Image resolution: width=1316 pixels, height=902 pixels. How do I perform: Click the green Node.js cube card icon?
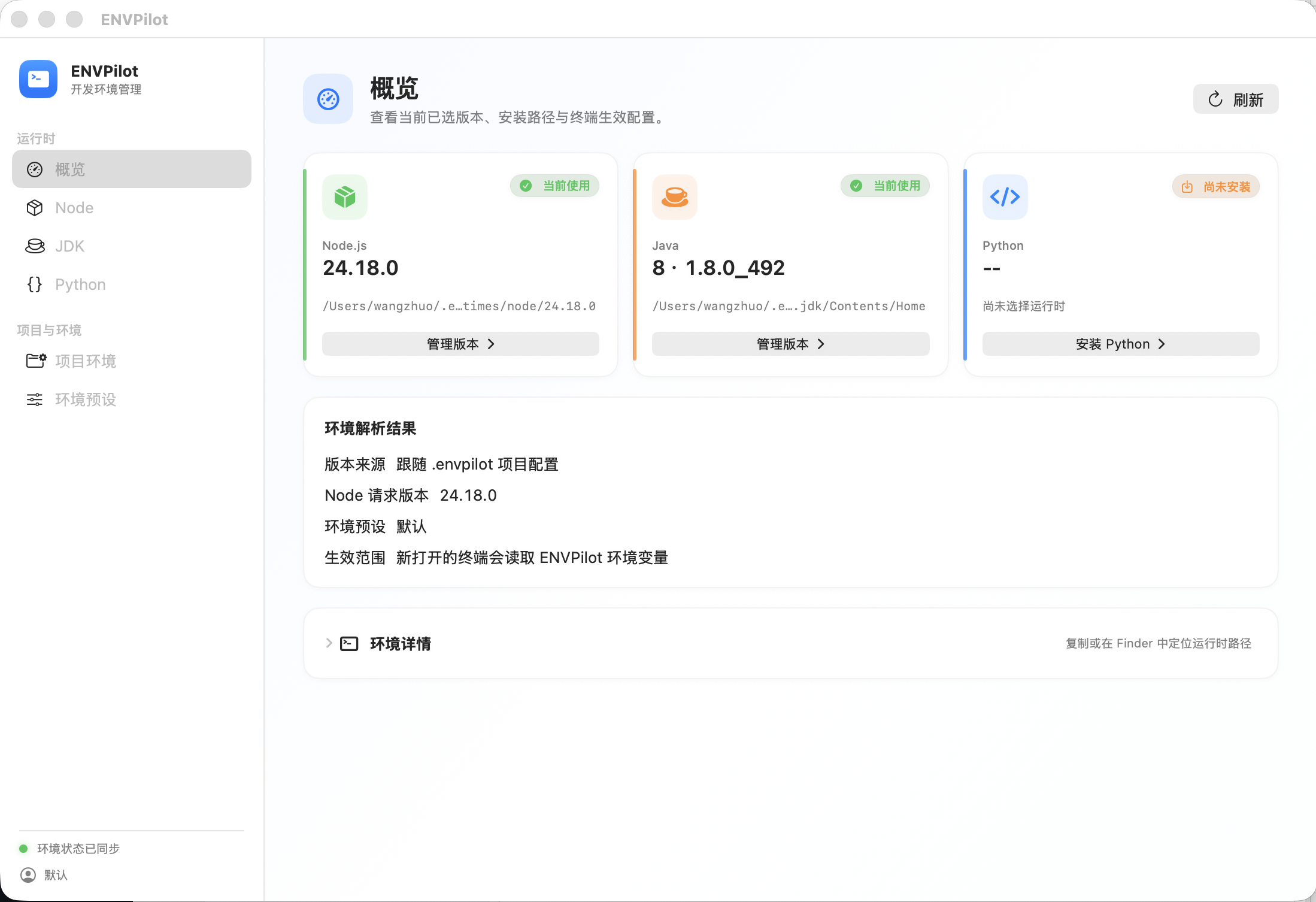pos(345,197)
